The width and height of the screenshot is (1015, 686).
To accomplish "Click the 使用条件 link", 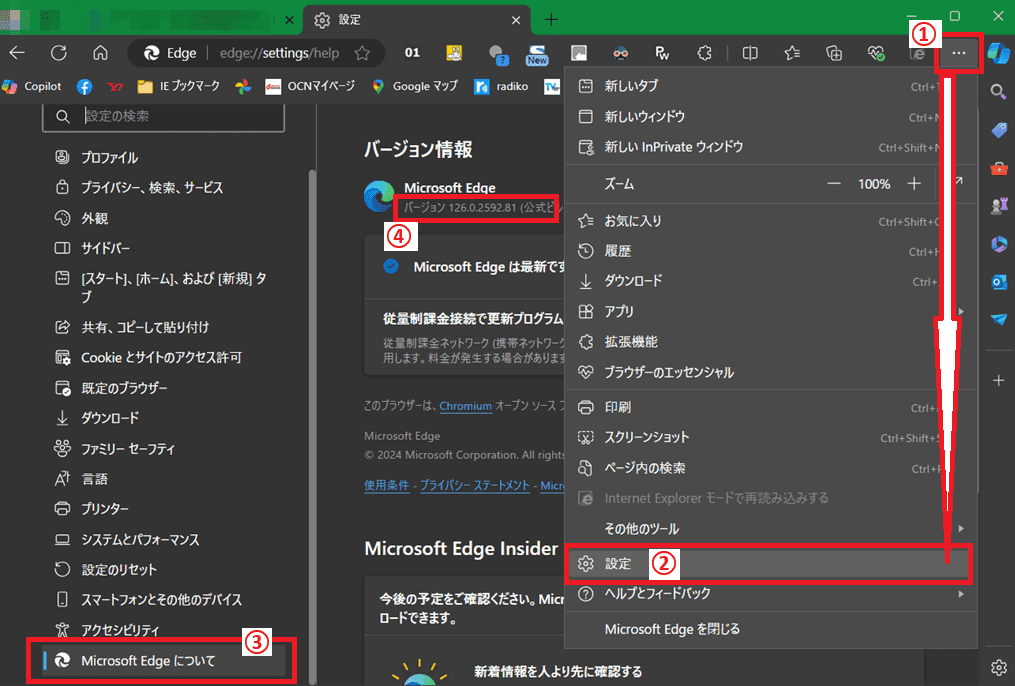I will tap(386, 485).
